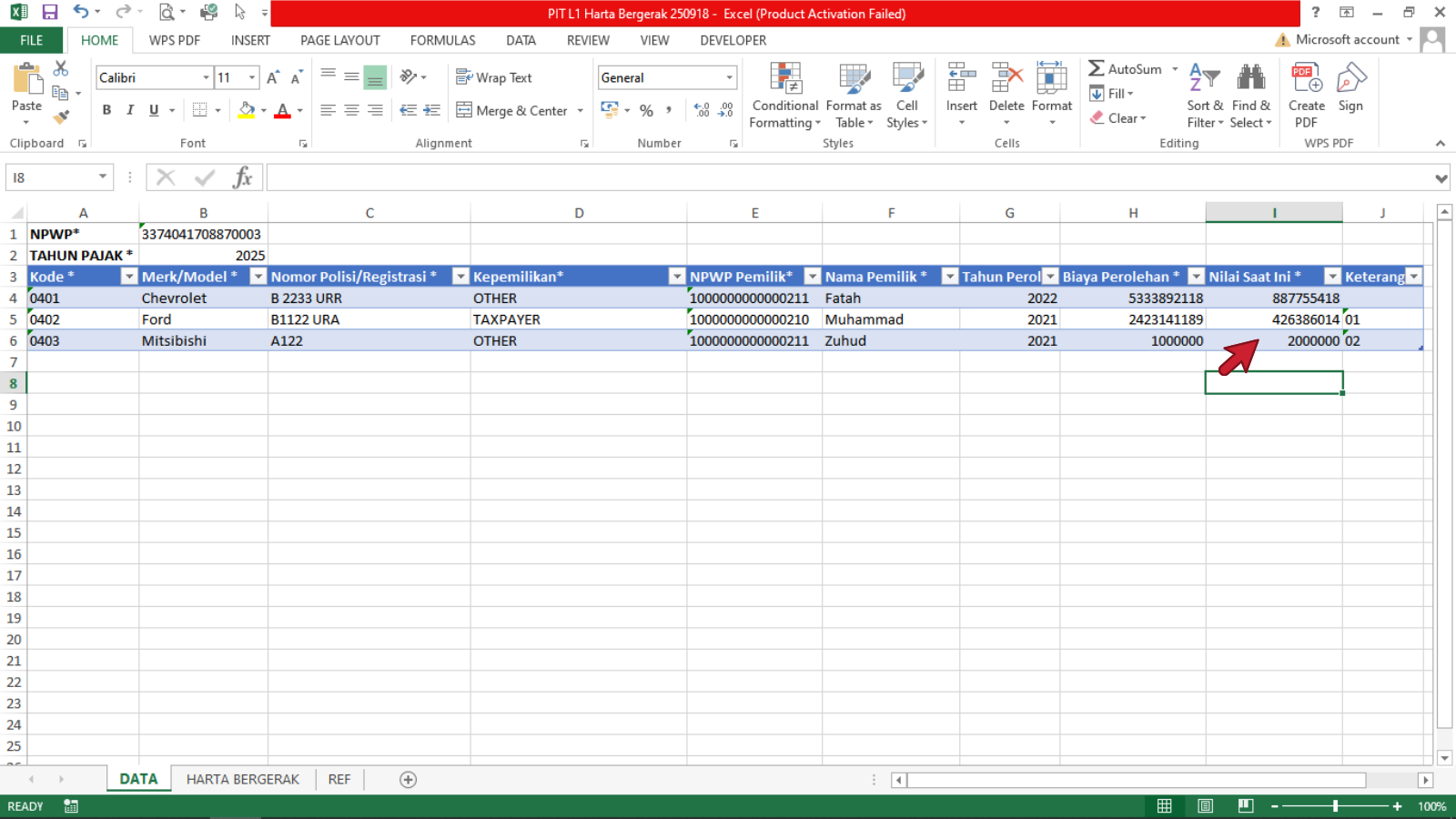The image size is (1456, 819).
Task: Open the Calibri font name dropdown
Action: [x=206, y=78]
